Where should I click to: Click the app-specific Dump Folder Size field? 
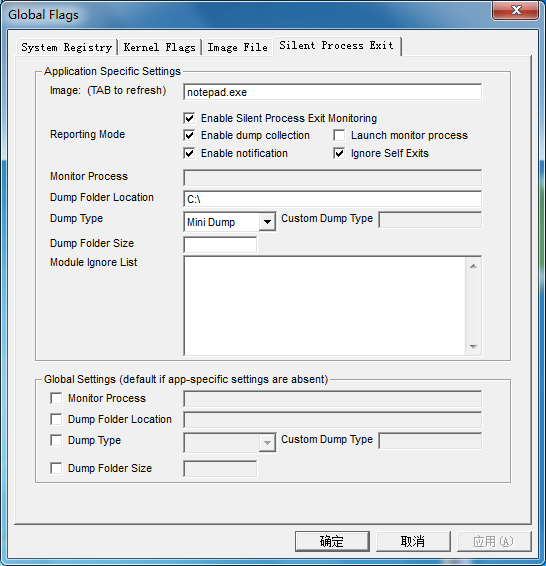tap(220, 245)
